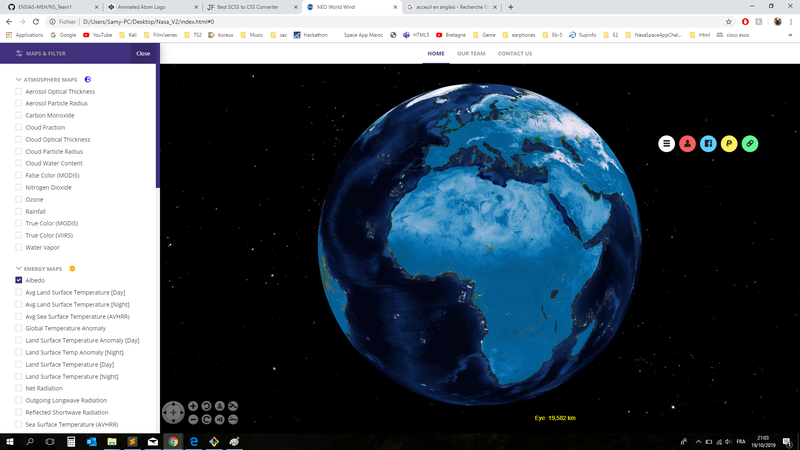Tick the Net Radiation checkbox
Screen dimensions: 800x450
point(19,389)
